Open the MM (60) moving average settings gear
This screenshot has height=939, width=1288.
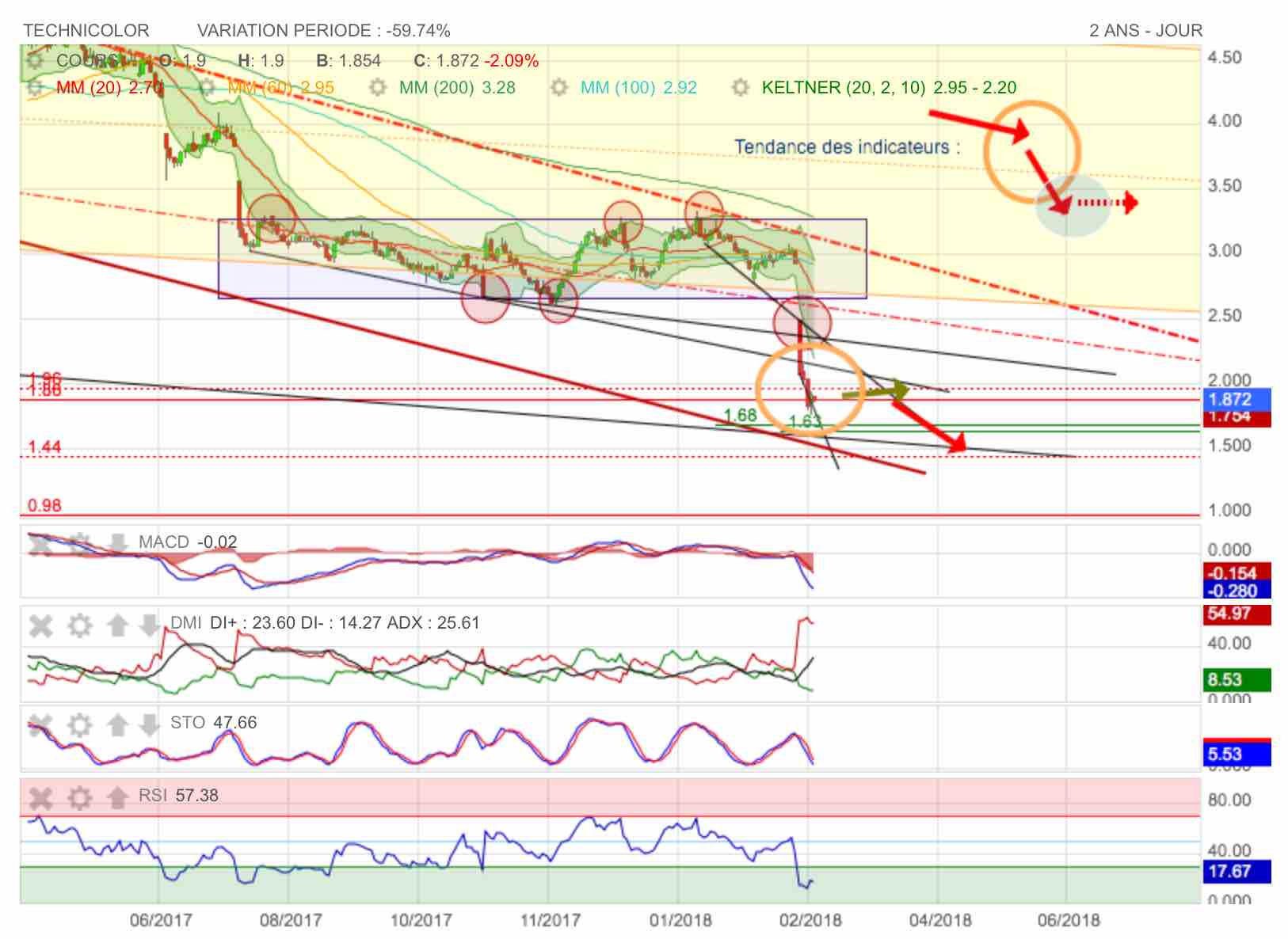click(x=207, y=87)
